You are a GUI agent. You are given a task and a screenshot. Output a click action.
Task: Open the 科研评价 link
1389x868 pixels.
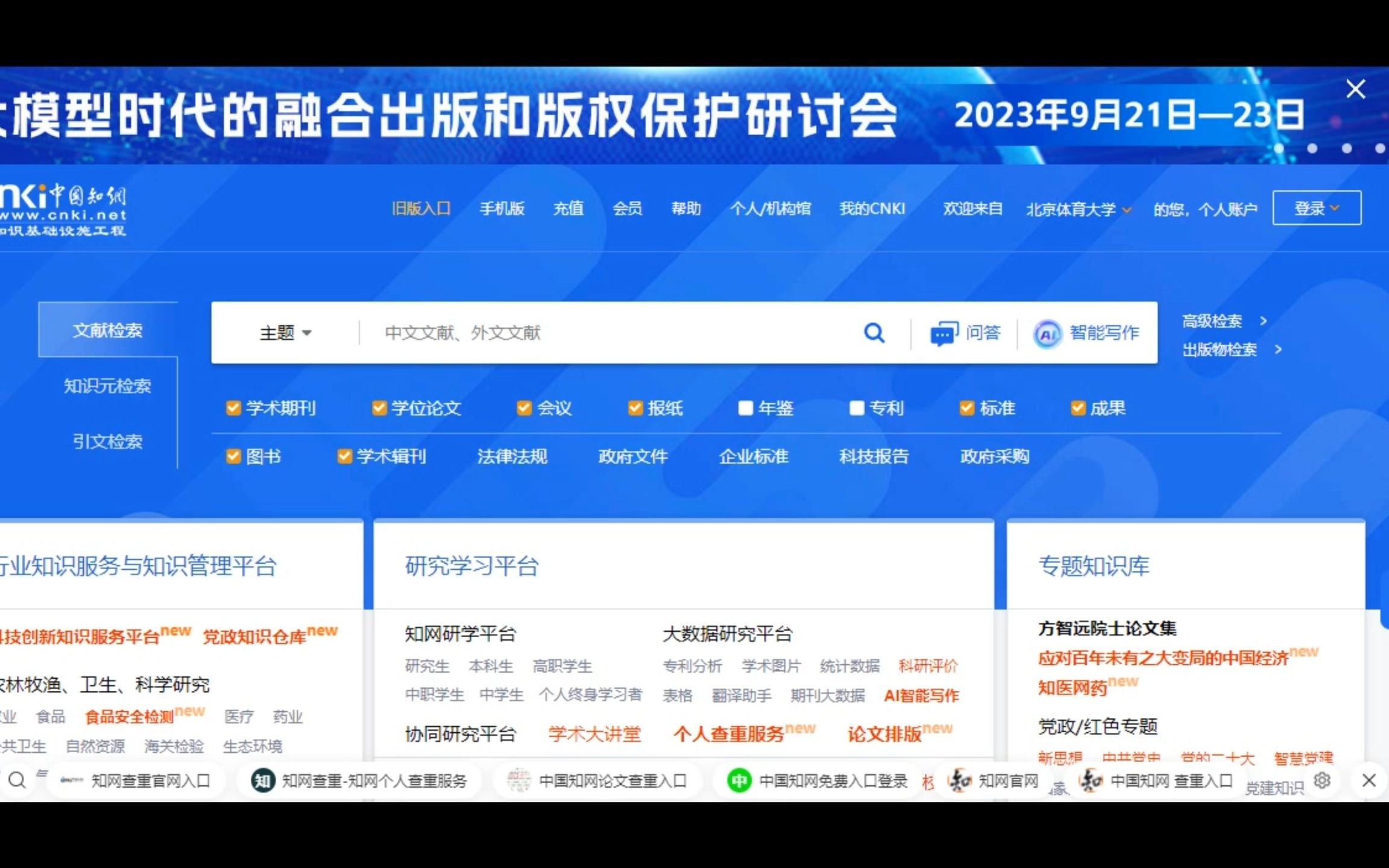coord(928,665)
